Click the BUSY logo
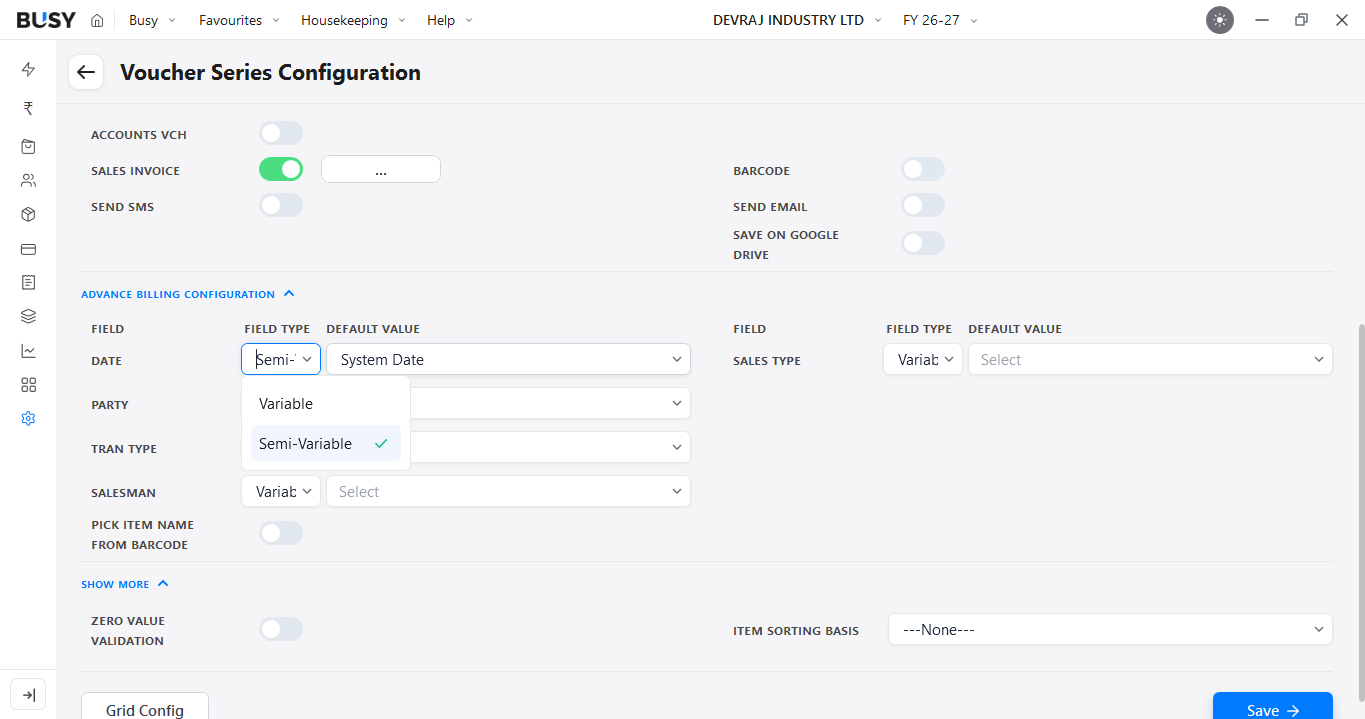 (x=46, y=20)
